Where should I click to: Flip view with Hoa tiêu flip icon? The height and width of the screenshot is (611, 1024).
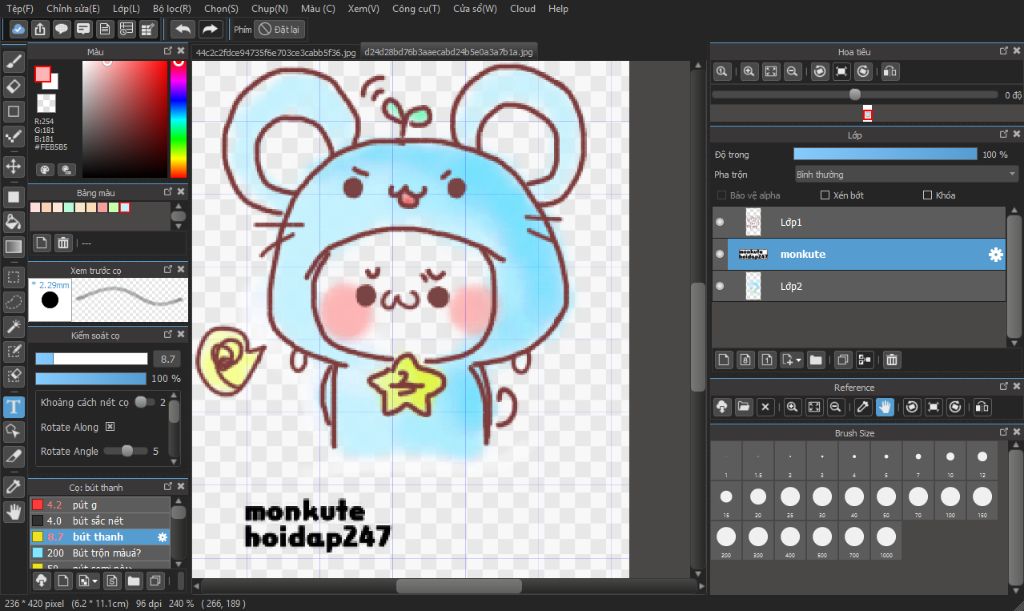890,72
